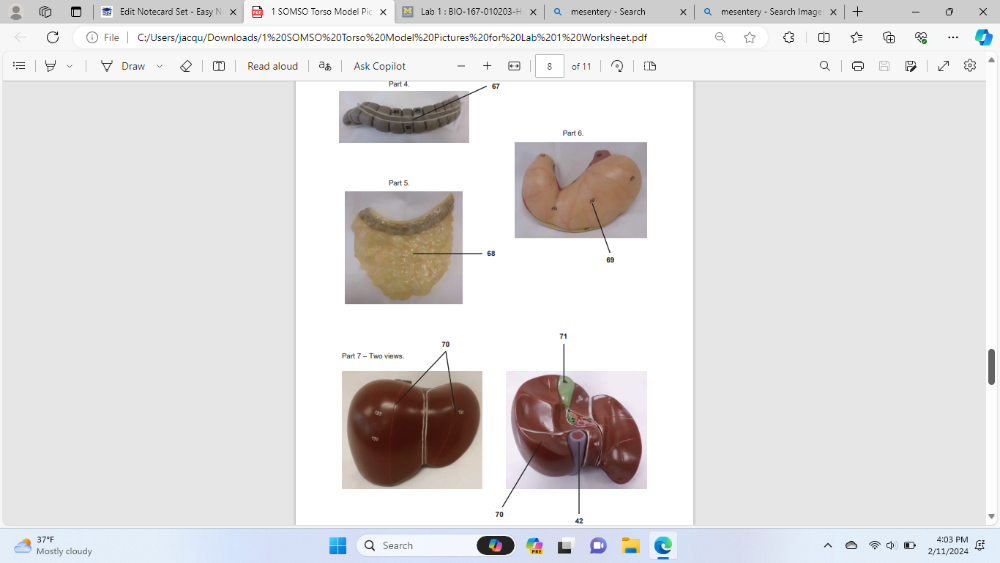Click the Rotate page icon
Image resolution: width=1000 pixels, height=563 pixels.
pyautogui.click(x=617, y=66)
